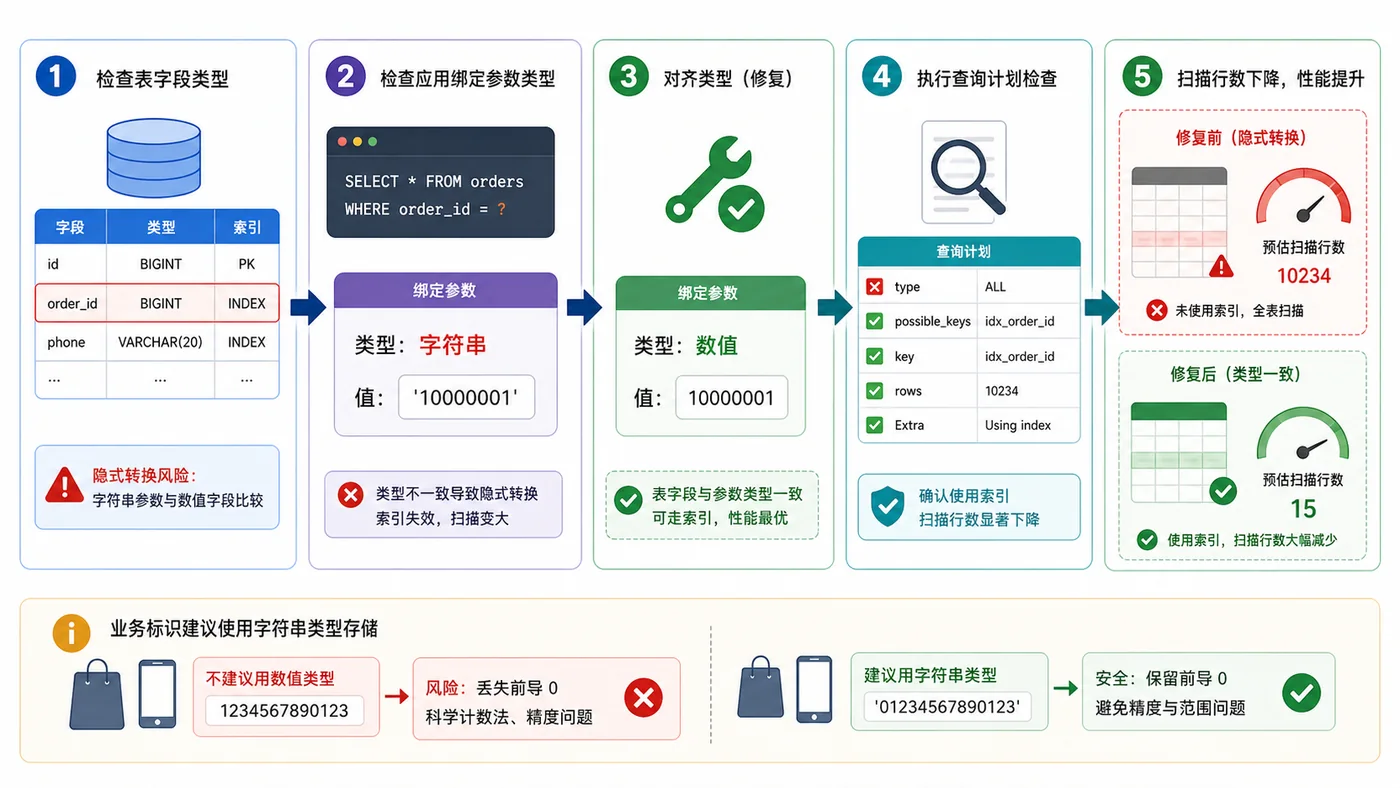Click green check beside 使用索引，扫描行数大幅减少
1400x788 pixels.
tap(1147, 540)
